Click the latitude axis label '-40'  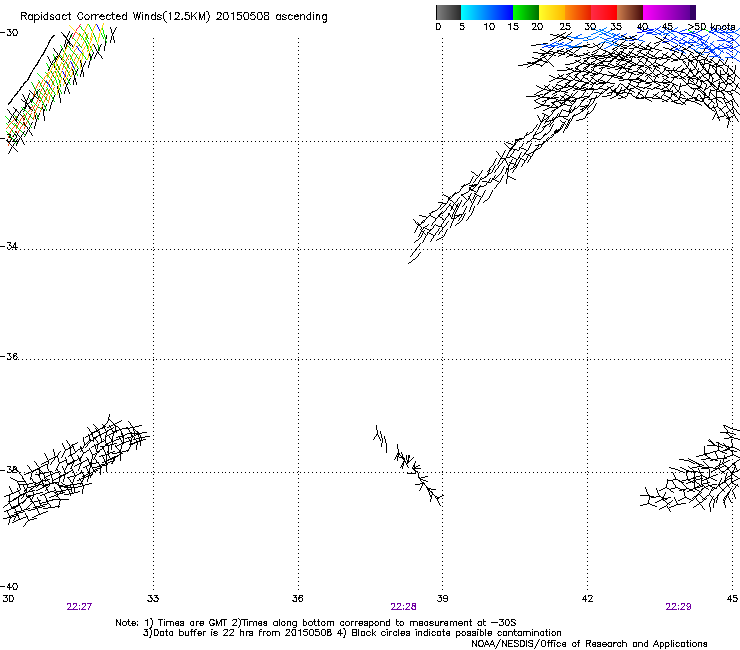9,586
